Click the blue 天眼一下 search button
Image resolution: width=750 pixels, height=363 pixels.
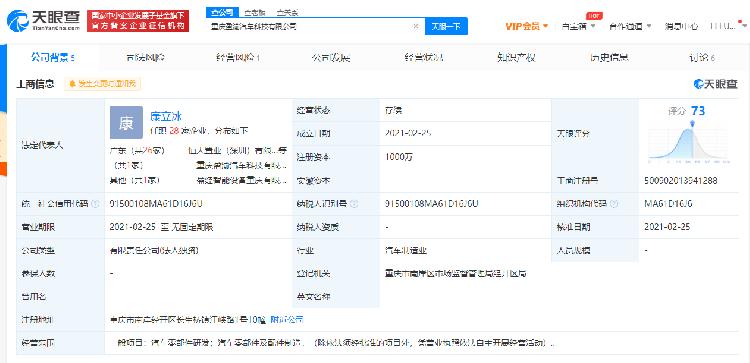click(446, 26)
